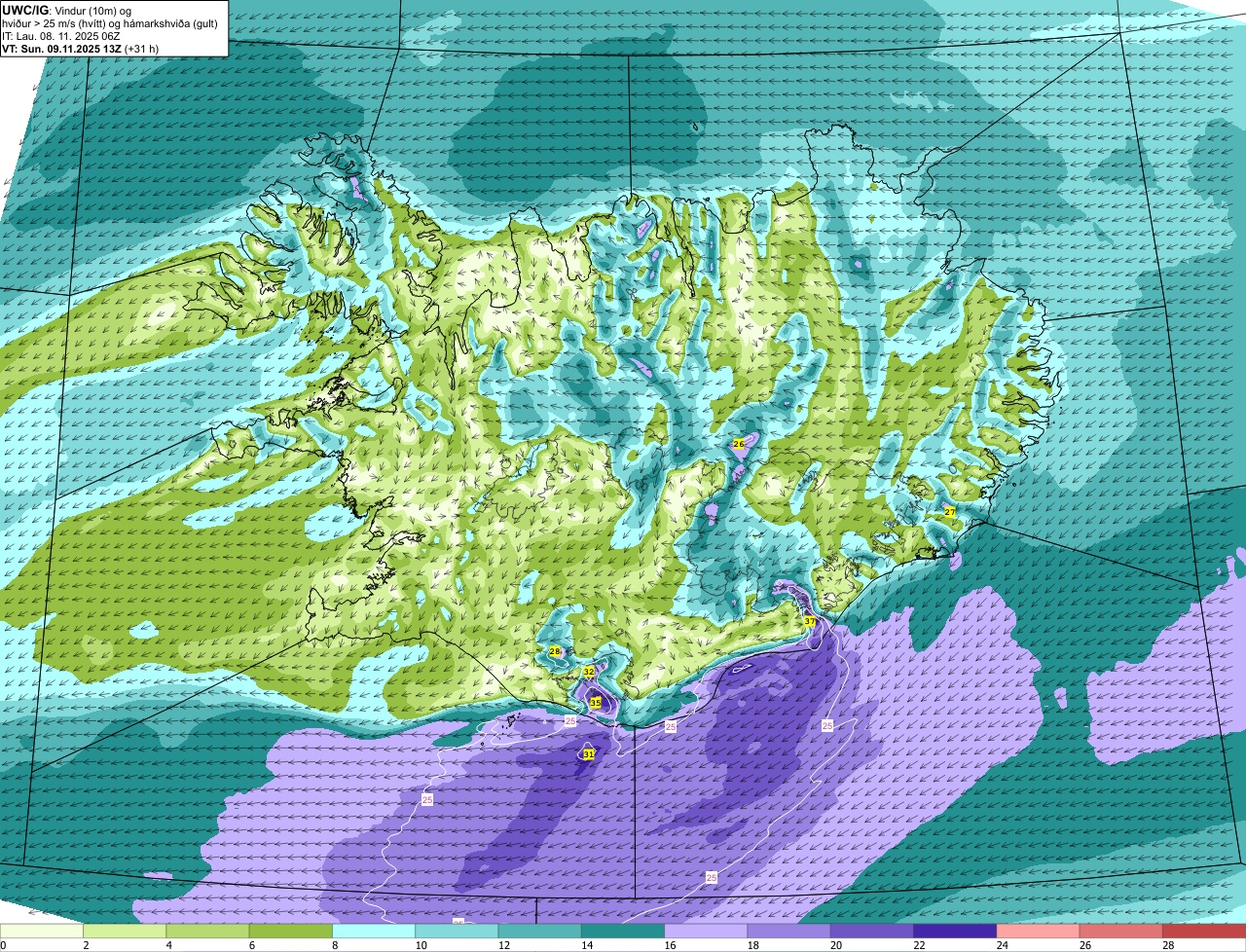Click the 26–28 m/s legend color swatch
1246x952 pixels.
[1121, 931]
